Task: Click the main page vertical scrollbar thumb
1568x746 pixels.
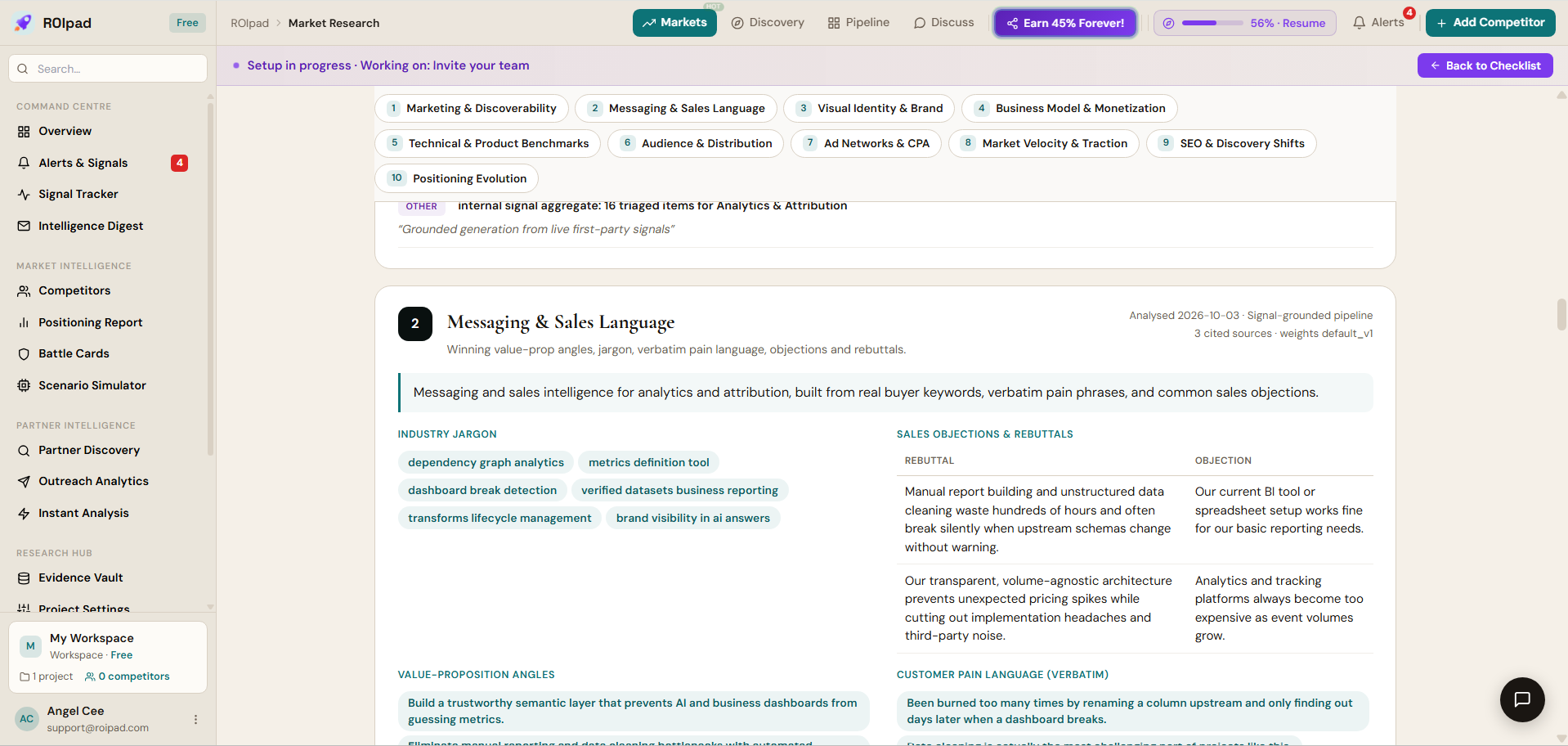Action: (x=1561, y=314)
